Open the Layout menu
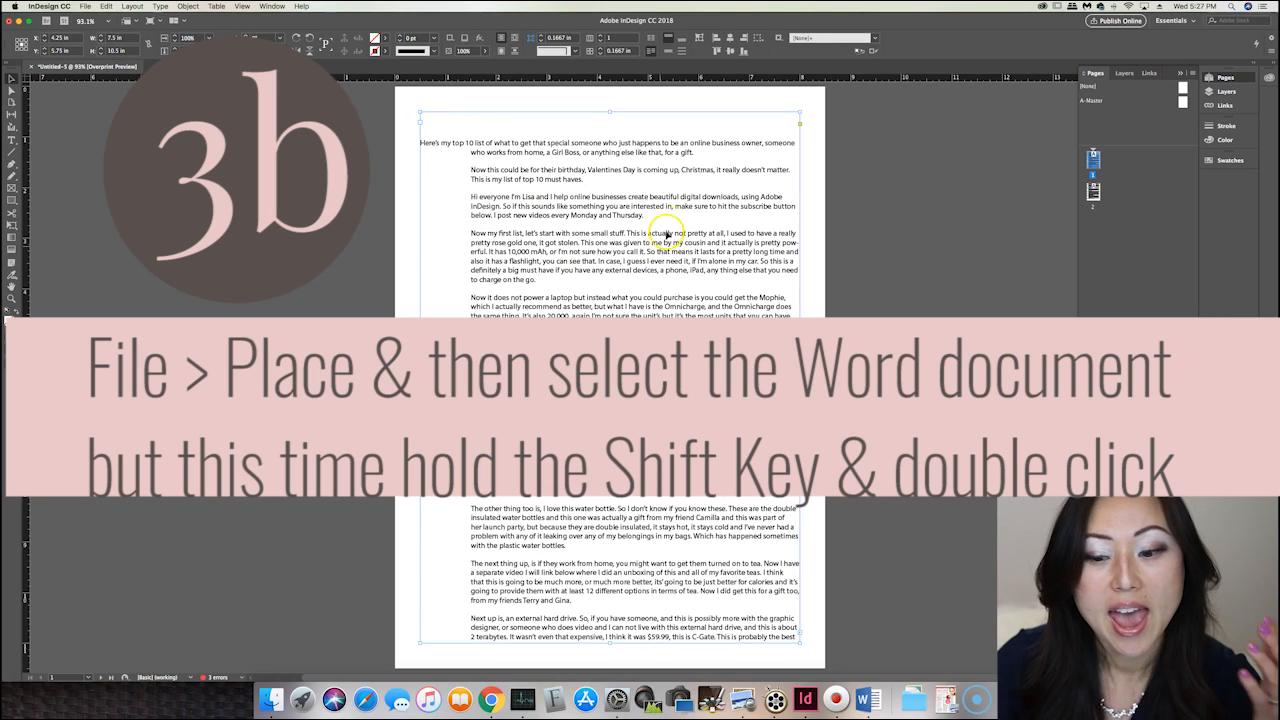The width and height of the screenshot is (1280, 720). 132,6
